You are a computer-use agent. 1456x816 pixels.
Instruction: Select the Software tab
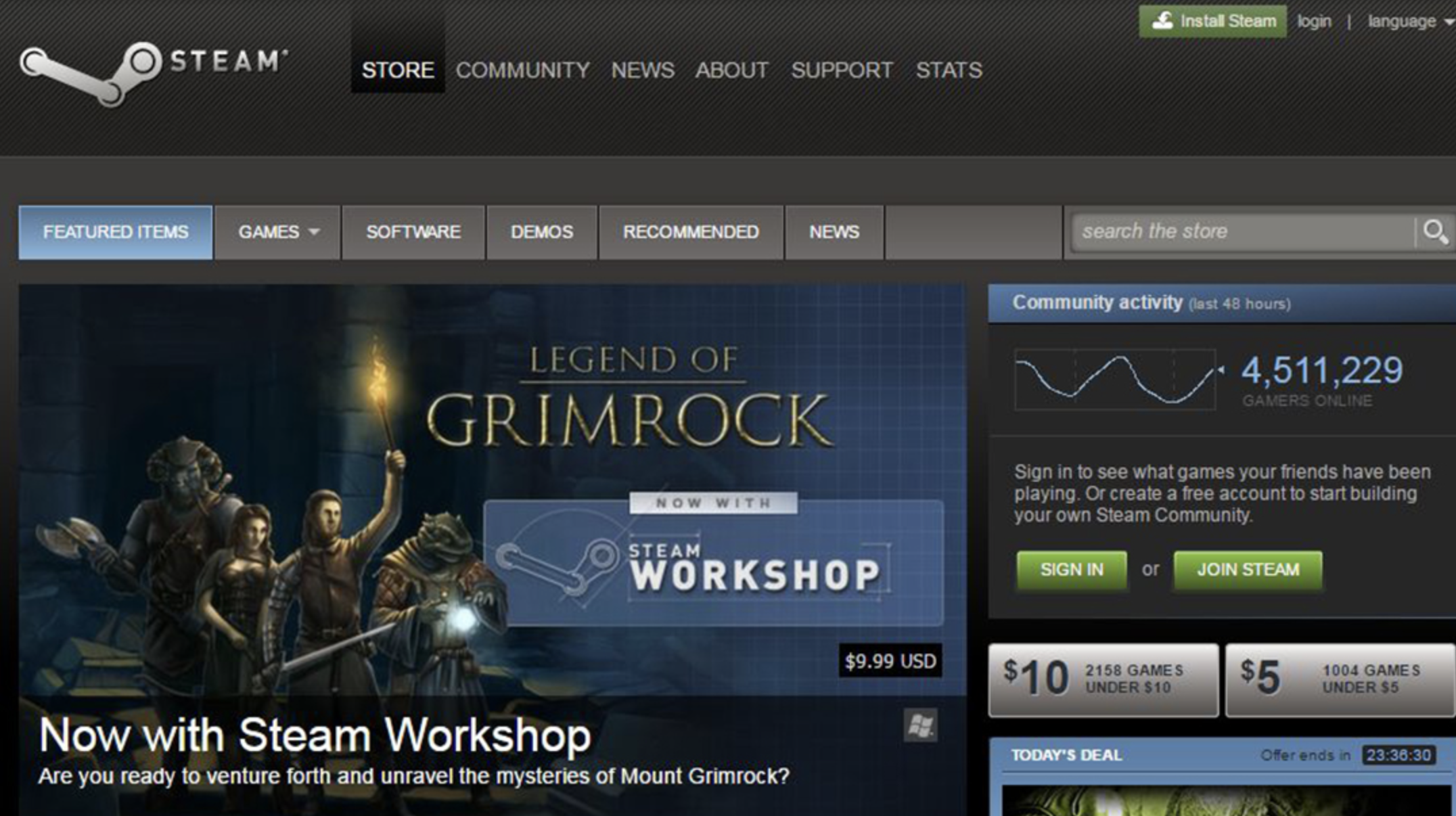click(413, 232)
